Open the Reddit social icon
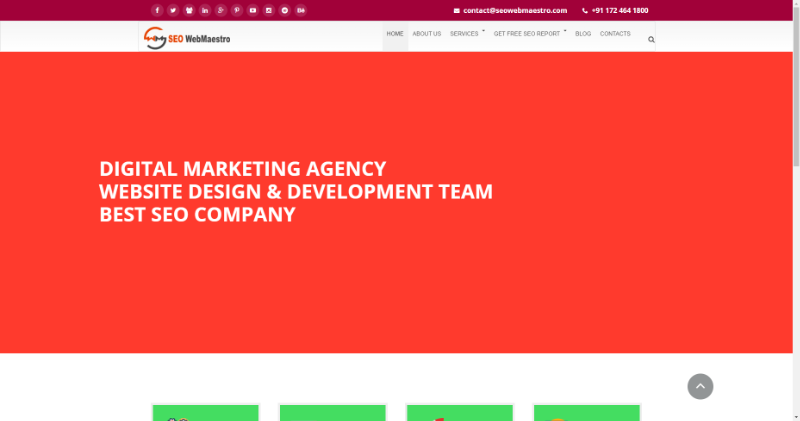 click(285, 10)
